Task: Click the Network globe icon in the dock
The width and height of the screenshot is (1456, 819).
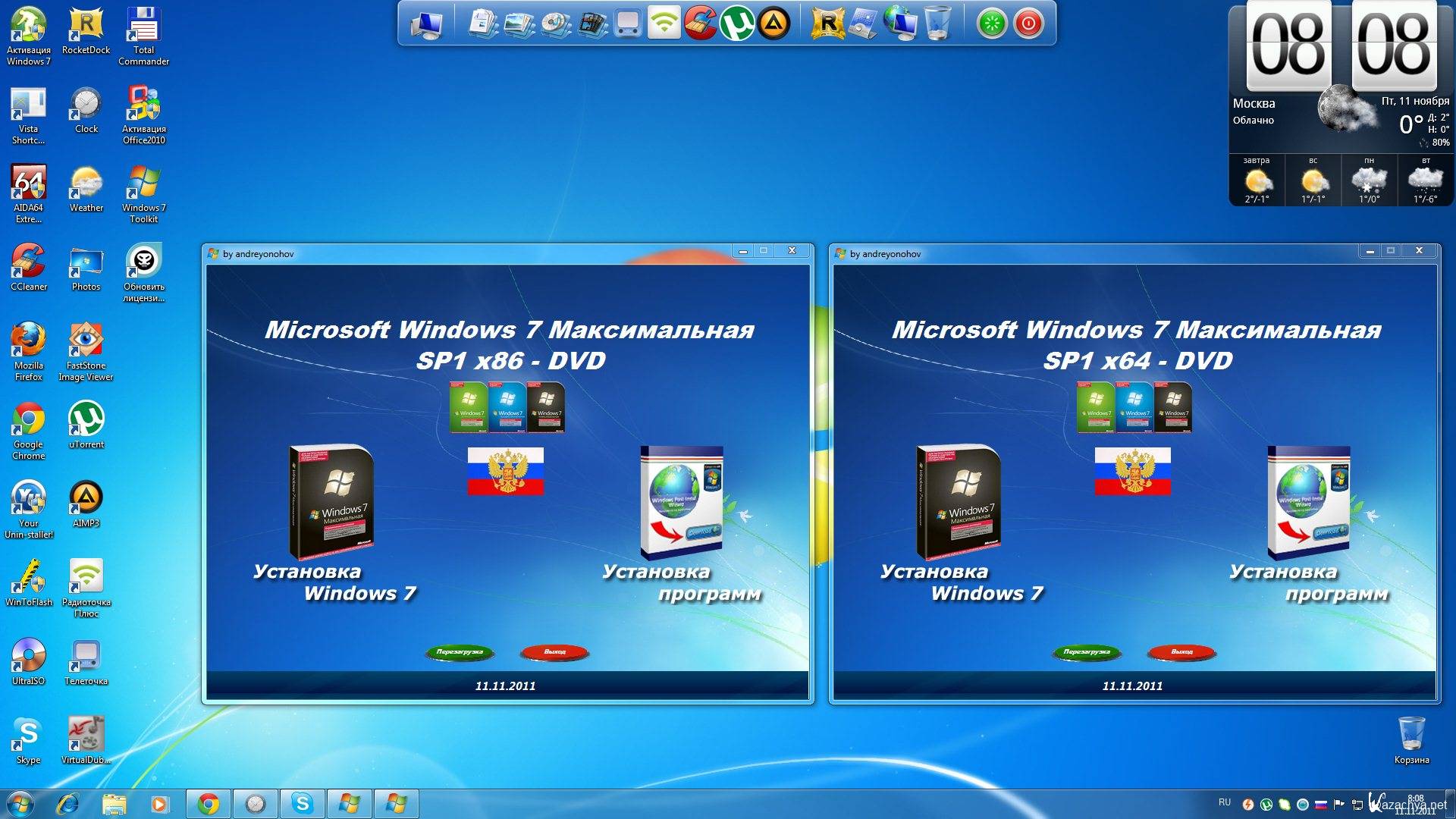Action: click(x=900, y=24)
